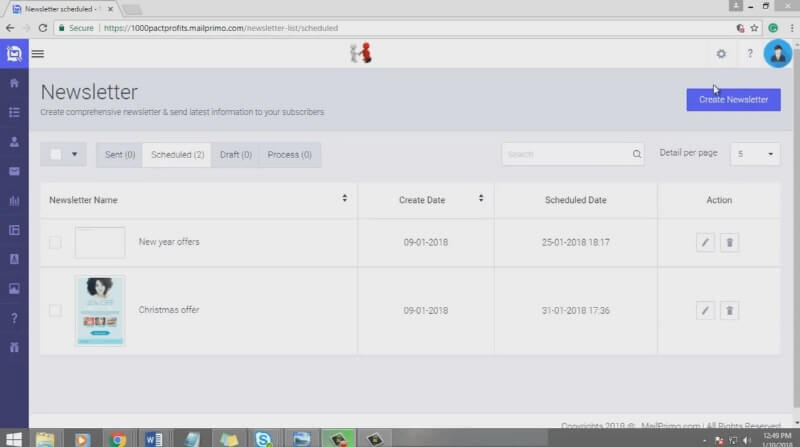Image resolution: width=800 pixels, height=447 pixels.
Task: Expand the bulk select dropdown arrow
Action: tap(74, 154)
